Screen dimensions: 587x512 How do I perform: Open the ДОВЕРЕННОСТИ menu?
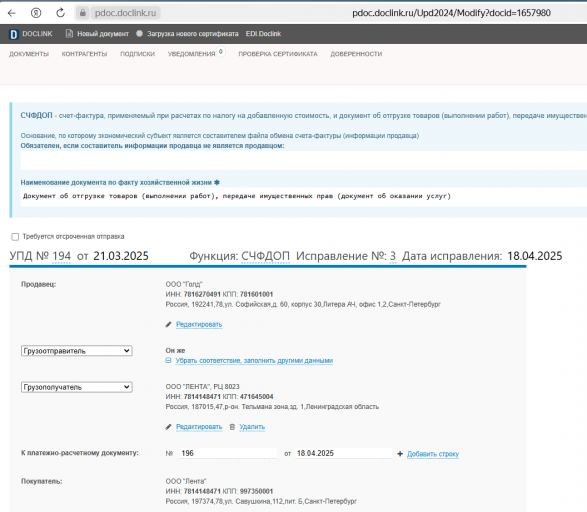point(356,54)
